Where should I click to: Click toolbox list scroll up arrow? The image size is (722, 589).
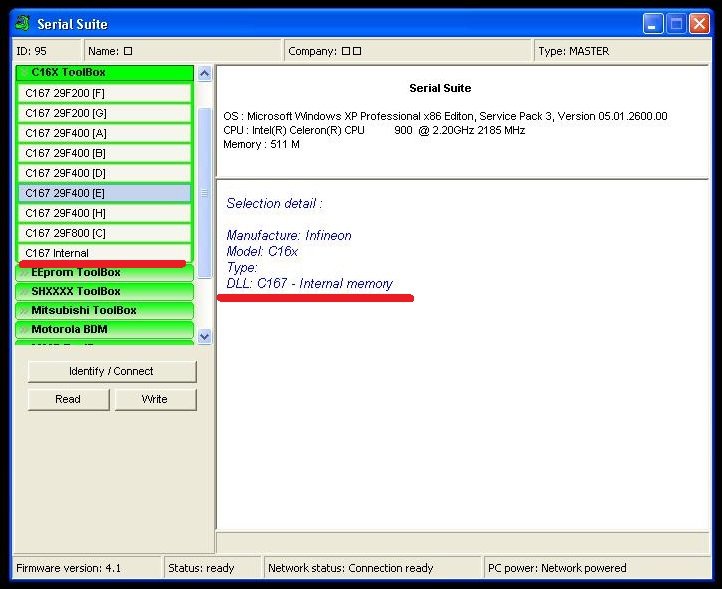click(x=204, y=74)
